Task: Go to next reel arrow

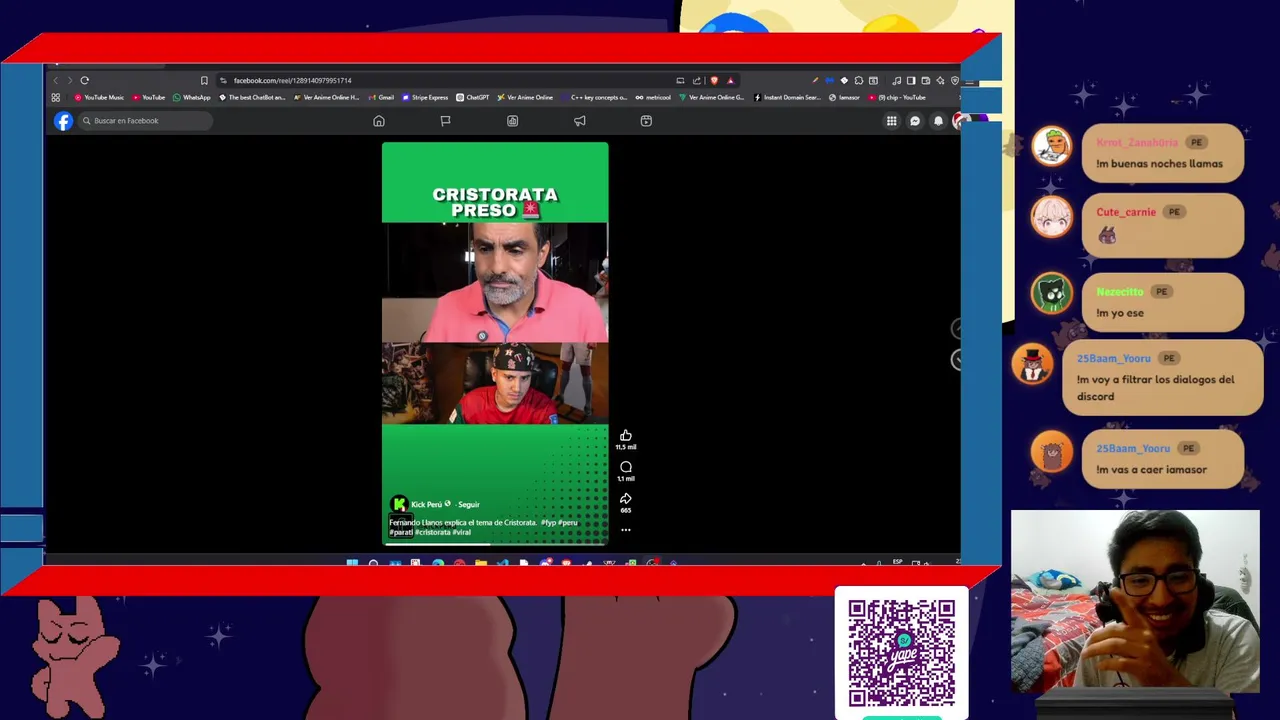Action: click(955, 360)
